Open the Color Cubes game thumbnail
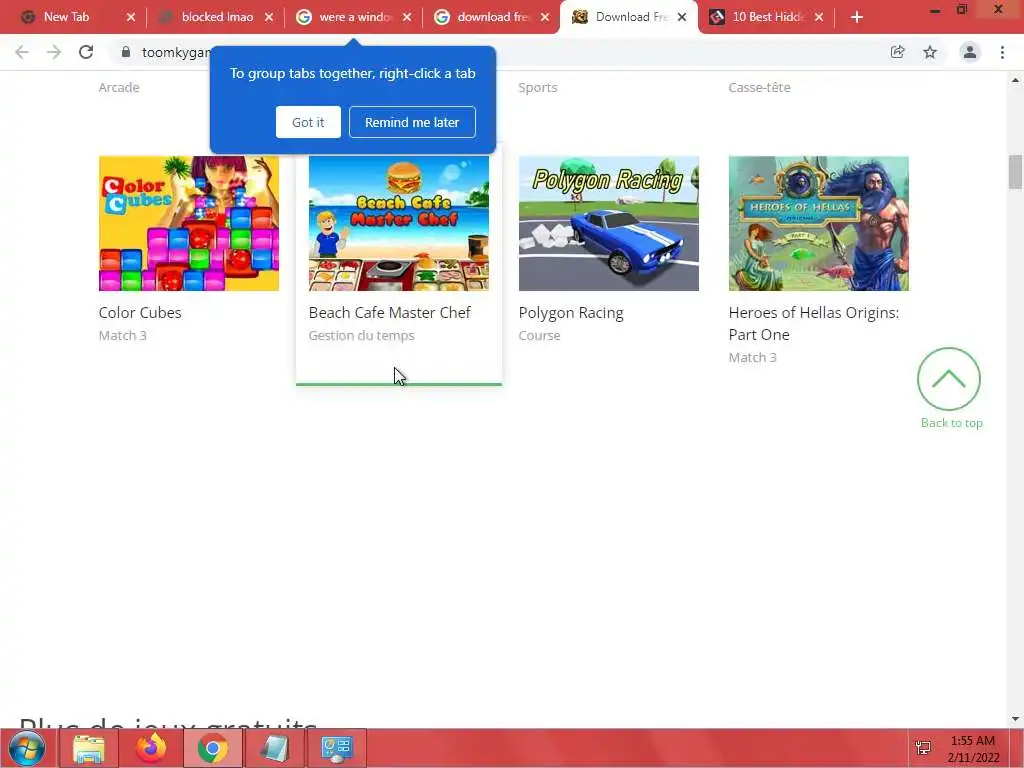Image resolution: width=1024 pixels, height=768 pixels. tap(189, 223)
